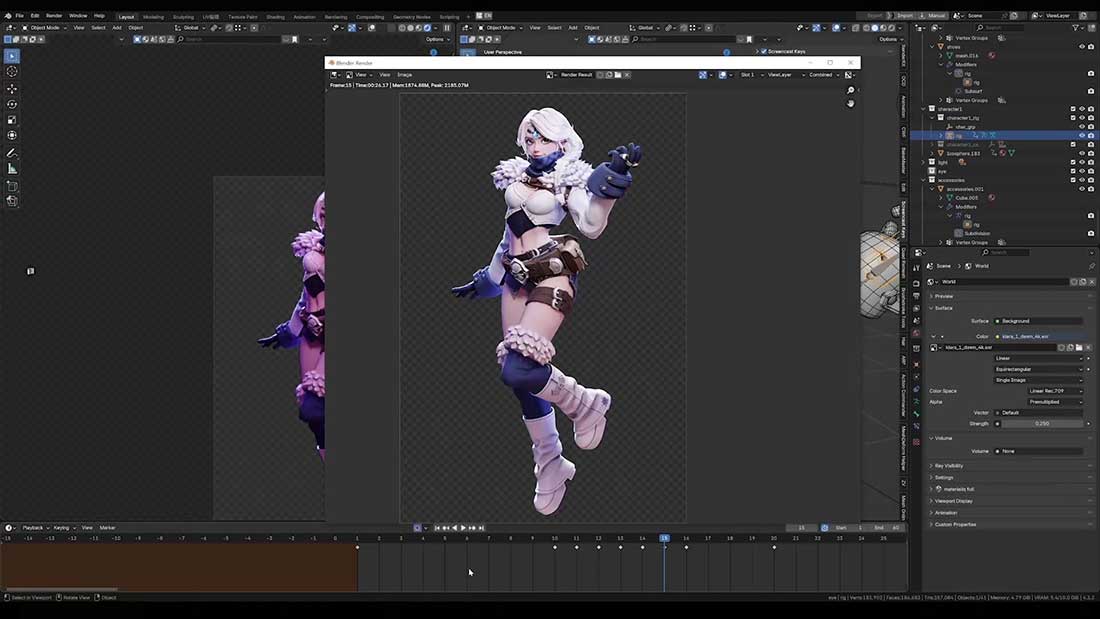Open the Window menu

78,15
